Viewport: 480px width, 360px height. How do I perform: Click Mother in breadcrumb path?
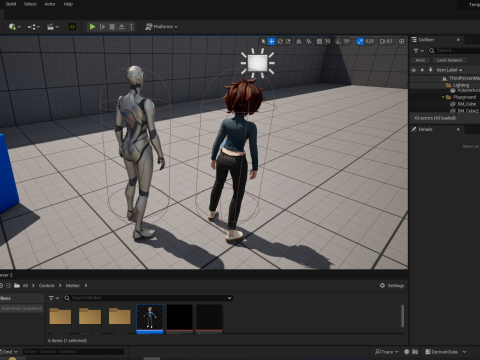[73, 286]
